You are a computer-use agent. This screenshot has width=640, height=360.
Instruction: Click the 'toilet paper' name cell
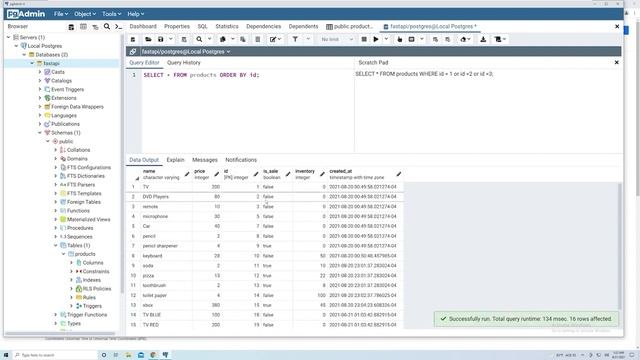point(167,296)
